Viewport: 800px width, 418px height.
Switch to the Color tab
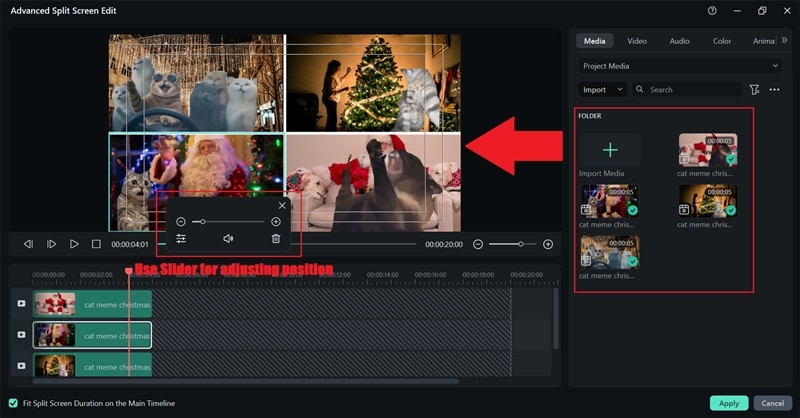tap(722, 41)
